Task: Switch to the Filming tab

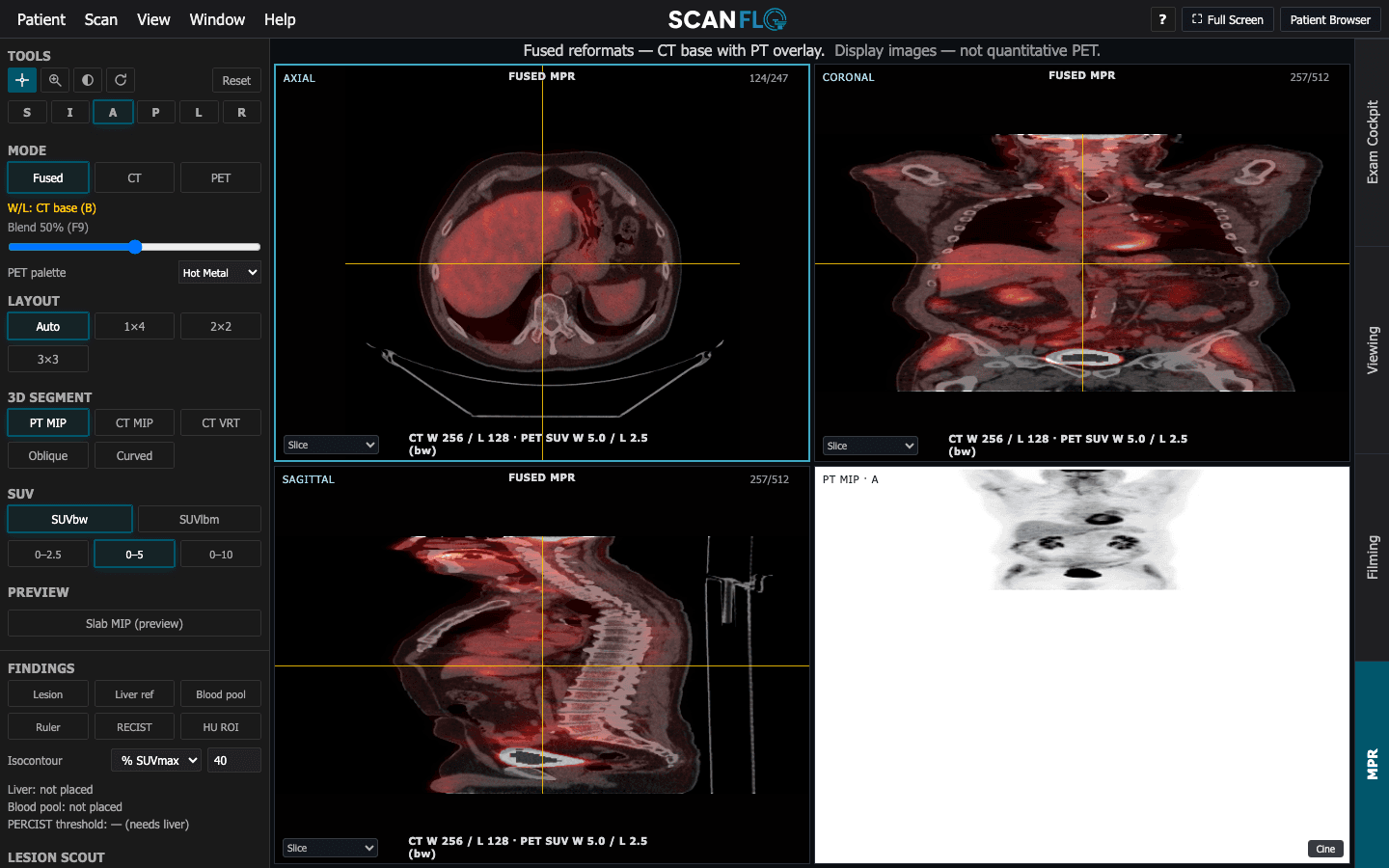Action: tap(1372, 557)
